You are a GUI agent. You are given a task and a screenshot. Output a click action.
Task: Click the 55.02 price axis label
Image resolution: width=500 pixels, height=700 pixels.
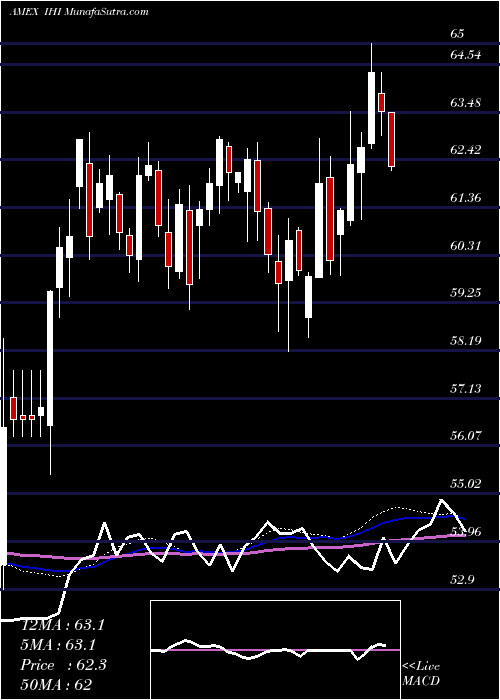tap(466, 484)
